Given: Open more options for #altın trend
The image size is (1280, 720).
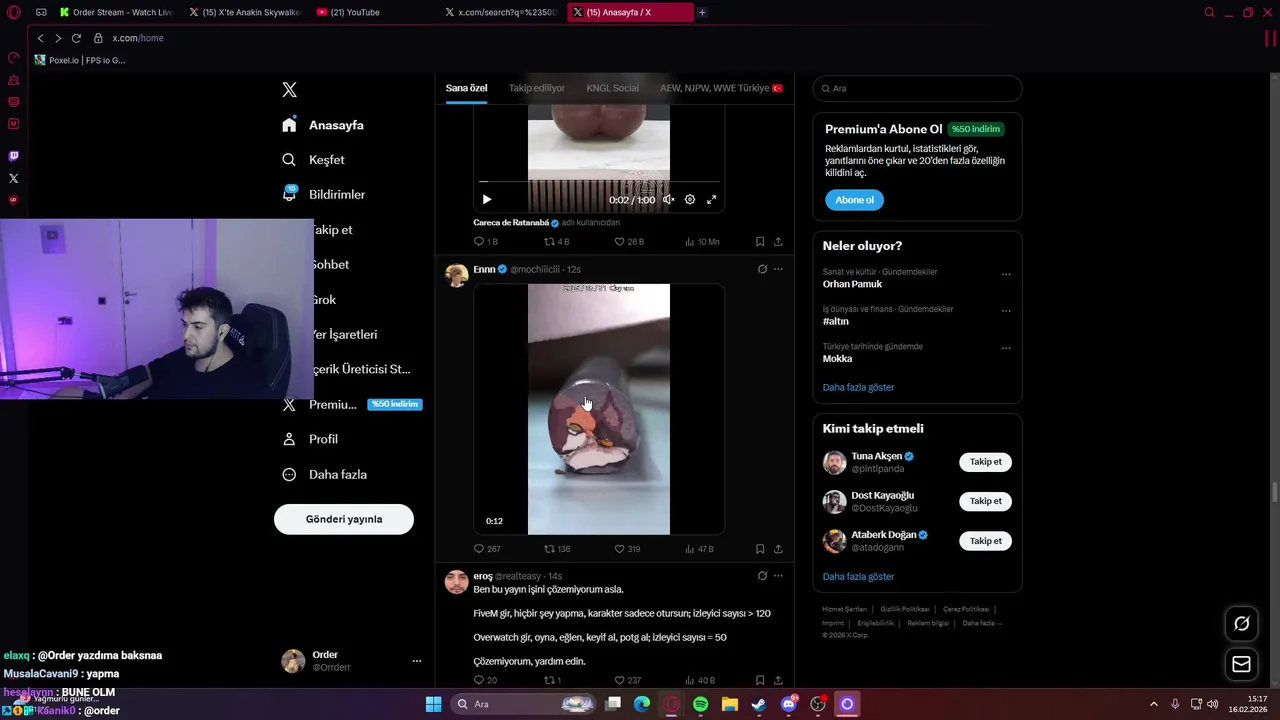Looking at the screenshot, I should (x=1006, y=311).
